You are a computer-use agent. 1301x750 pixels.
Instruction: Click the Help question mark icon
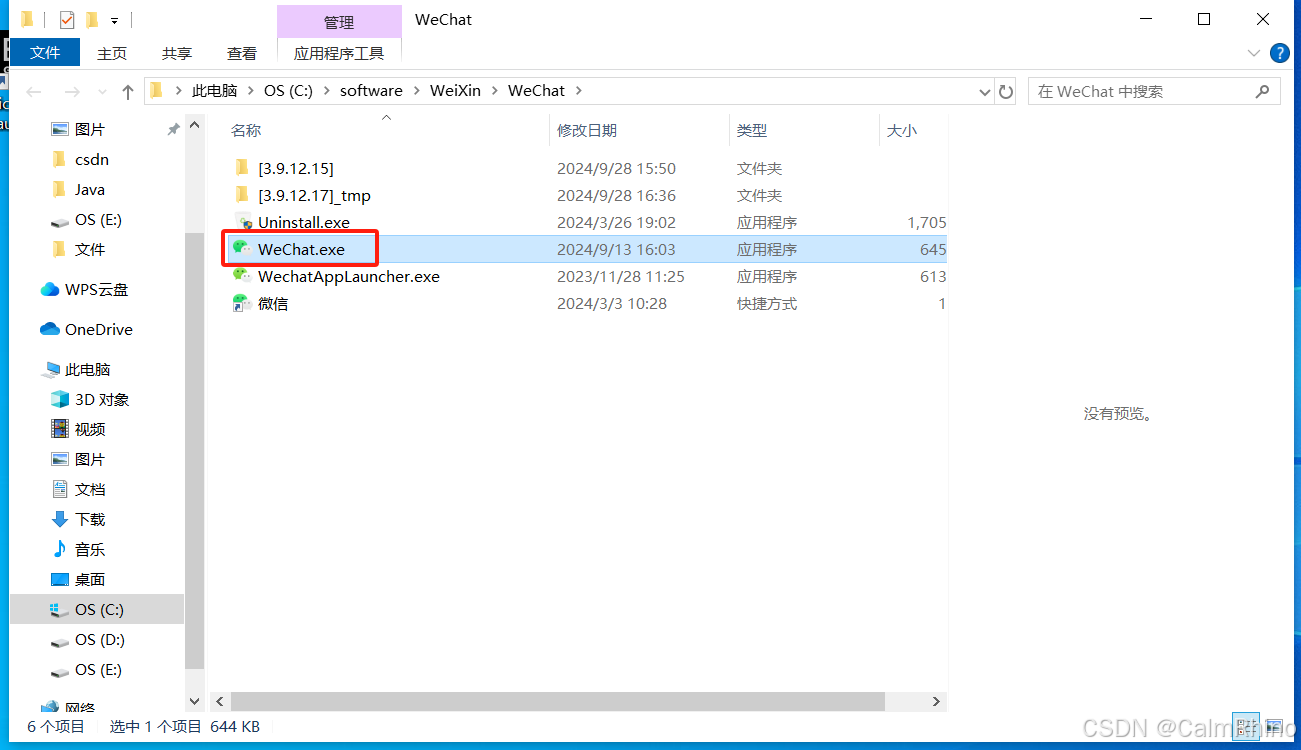tap(1279, 53)
